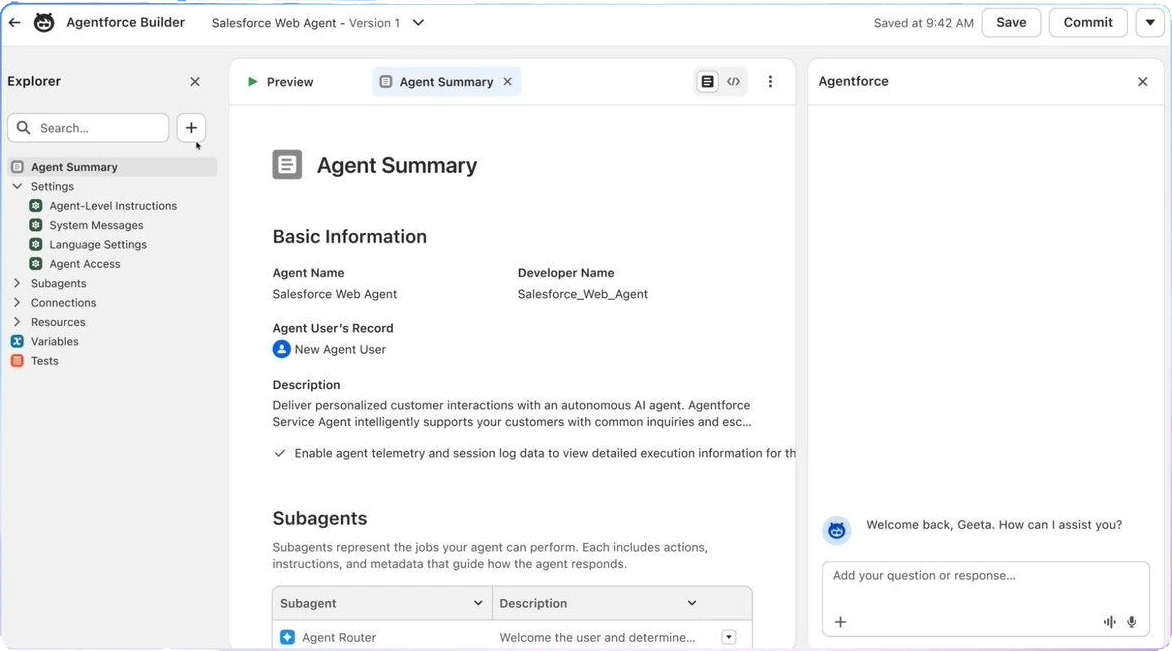Click the Agentforce Builder astro logo

click(44, 22)
